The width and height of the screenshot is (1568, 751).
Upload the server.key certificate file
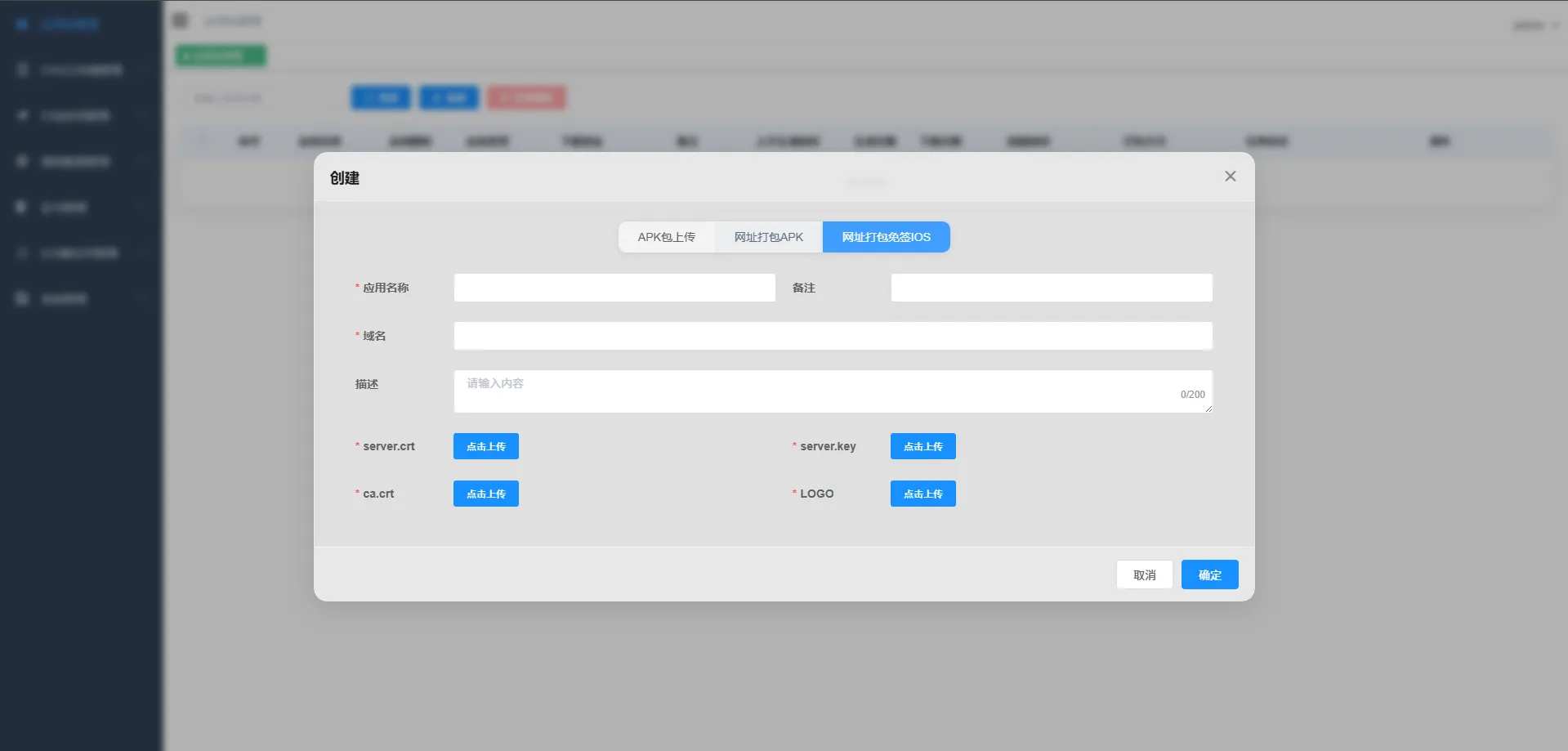coord(922,446)
